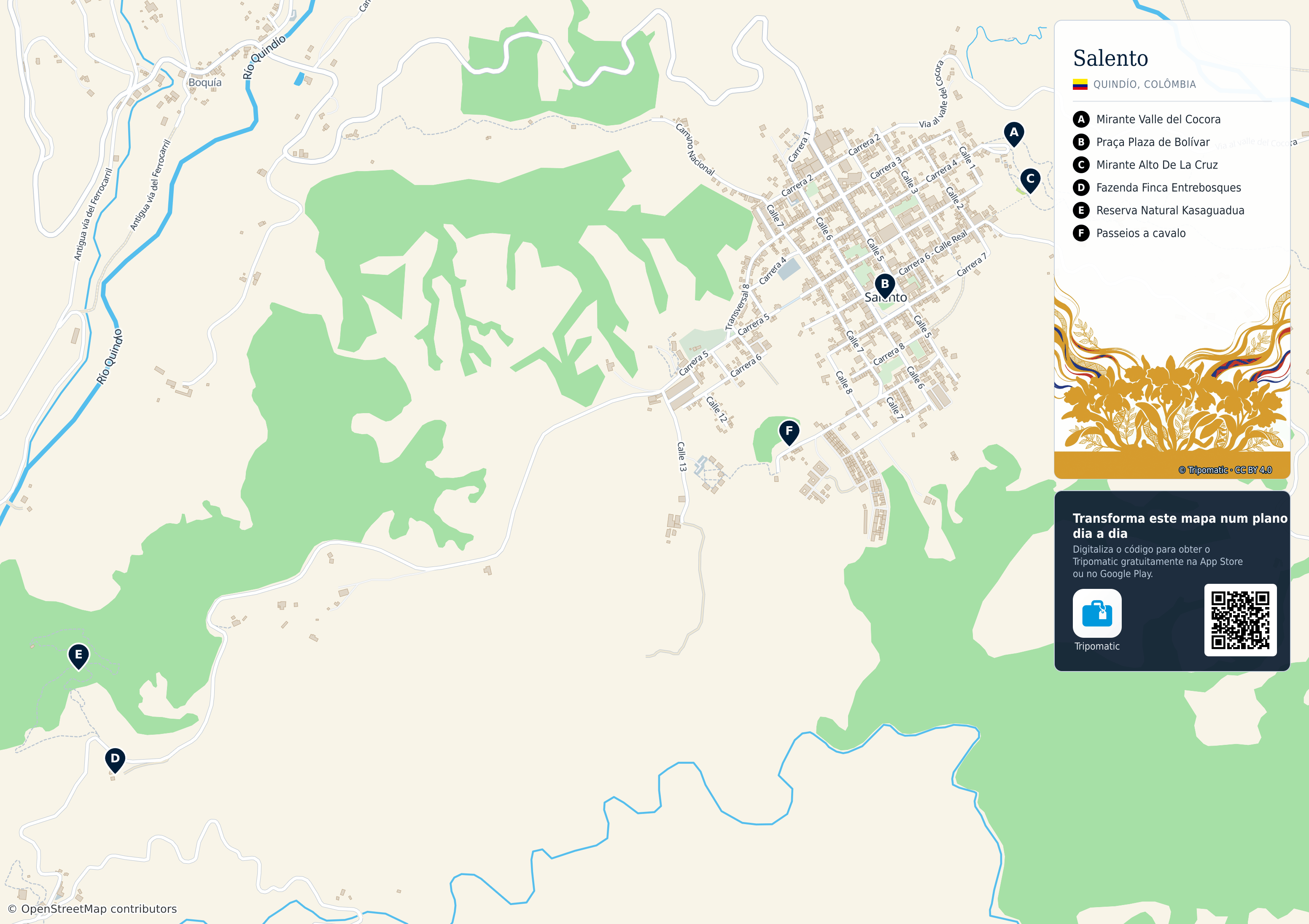
Task: Click legend badge C in the Salento panel
Action: coord(1081,165)
